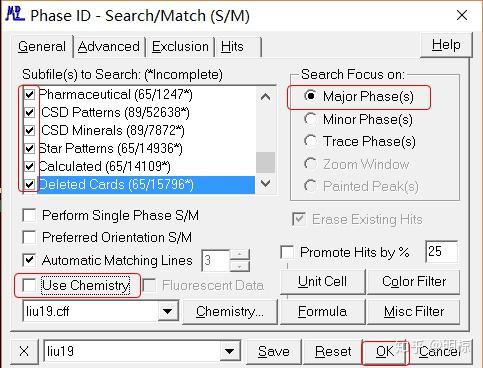Click the Color Filter button
The image size is (483, 368).
pos(414,282)
